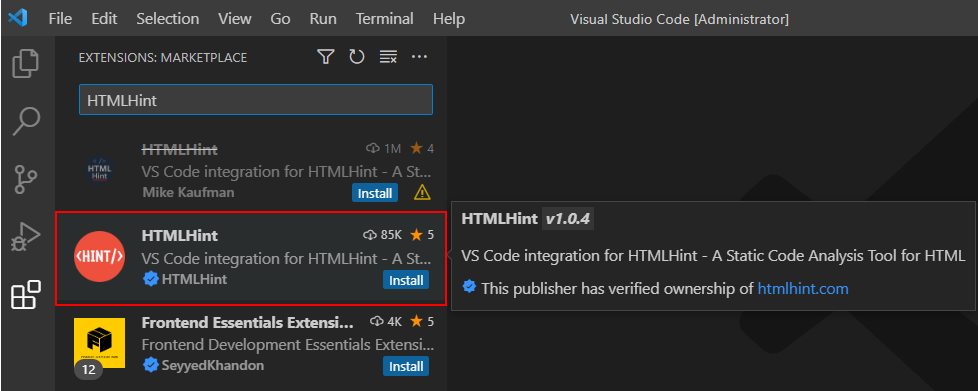The width and height of the screenshot is (978, 391).
Task: Install the verified HTMLHint extension
Action: click(406, 281)
